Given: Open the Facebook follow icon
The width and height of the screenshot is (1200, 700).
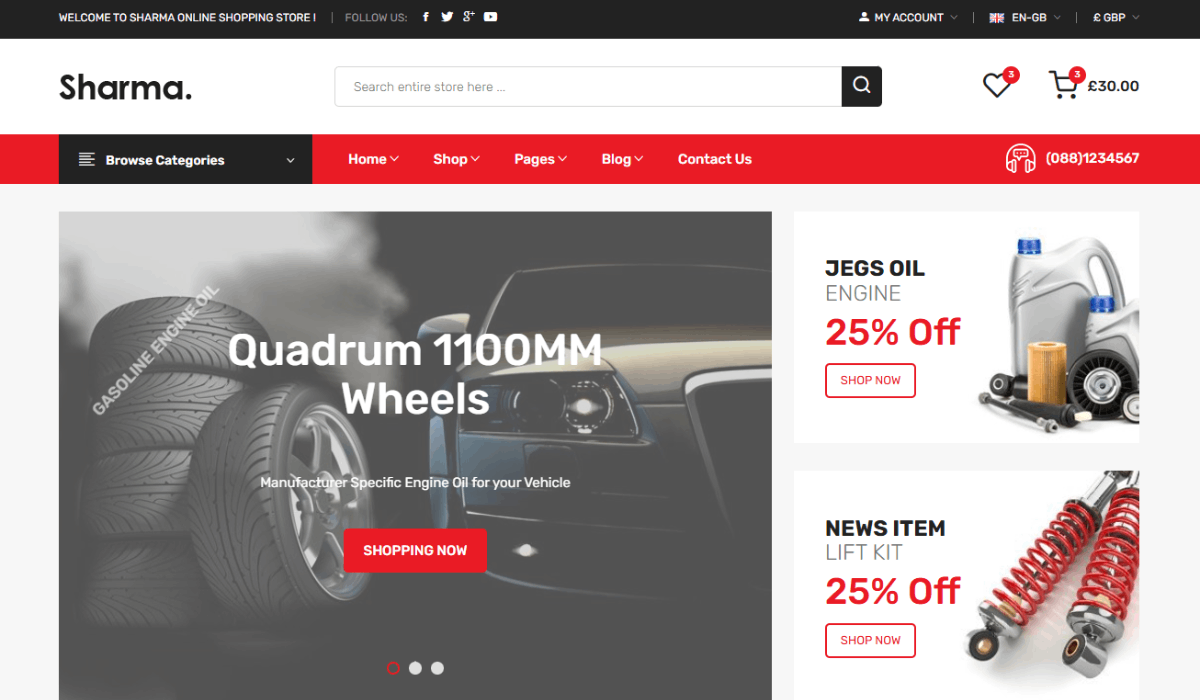Looking at the screenshot, I should tap(426, 17).
